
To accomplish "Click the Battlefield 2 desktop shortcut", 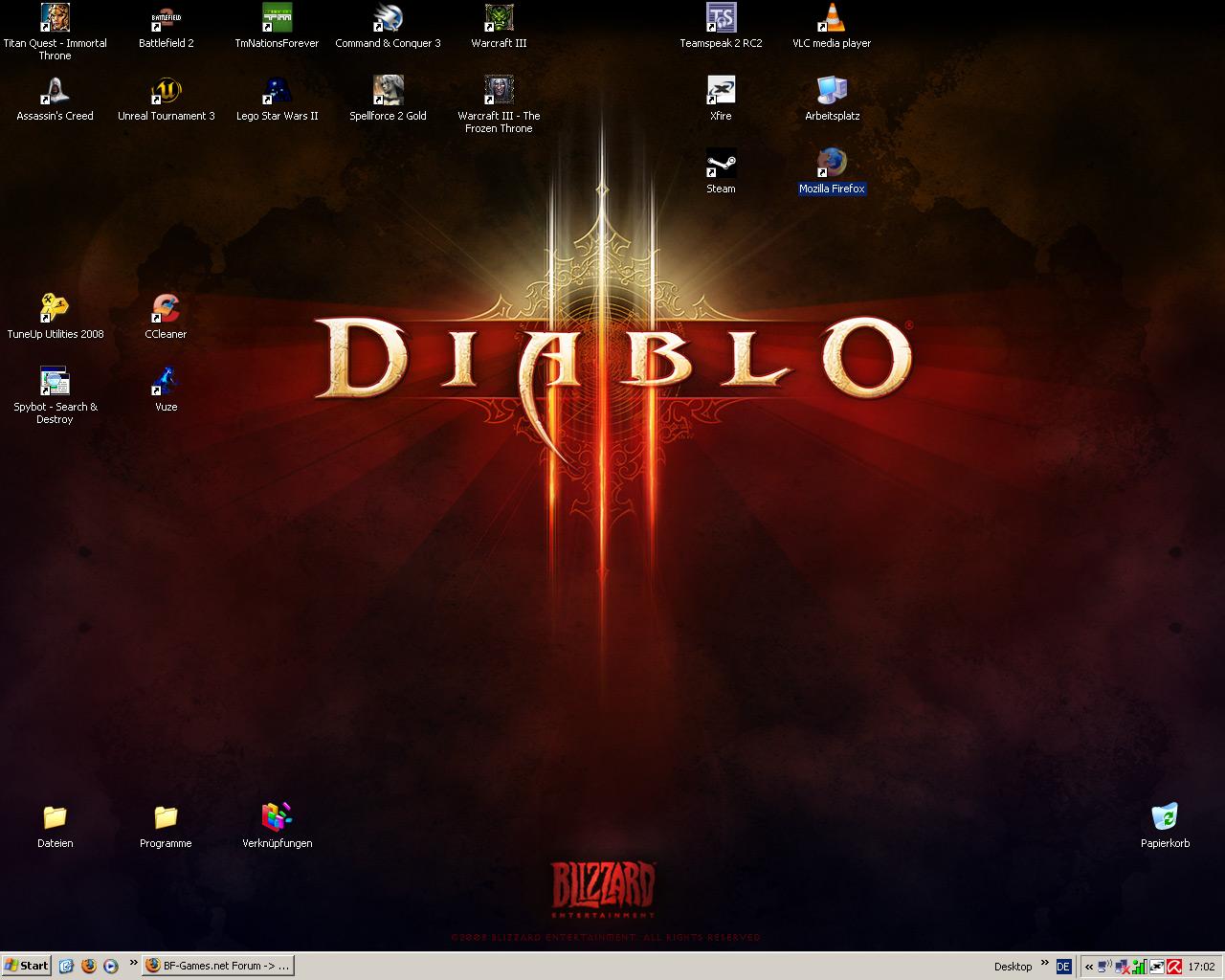I will pyautogui.click(x=166, y=19).
